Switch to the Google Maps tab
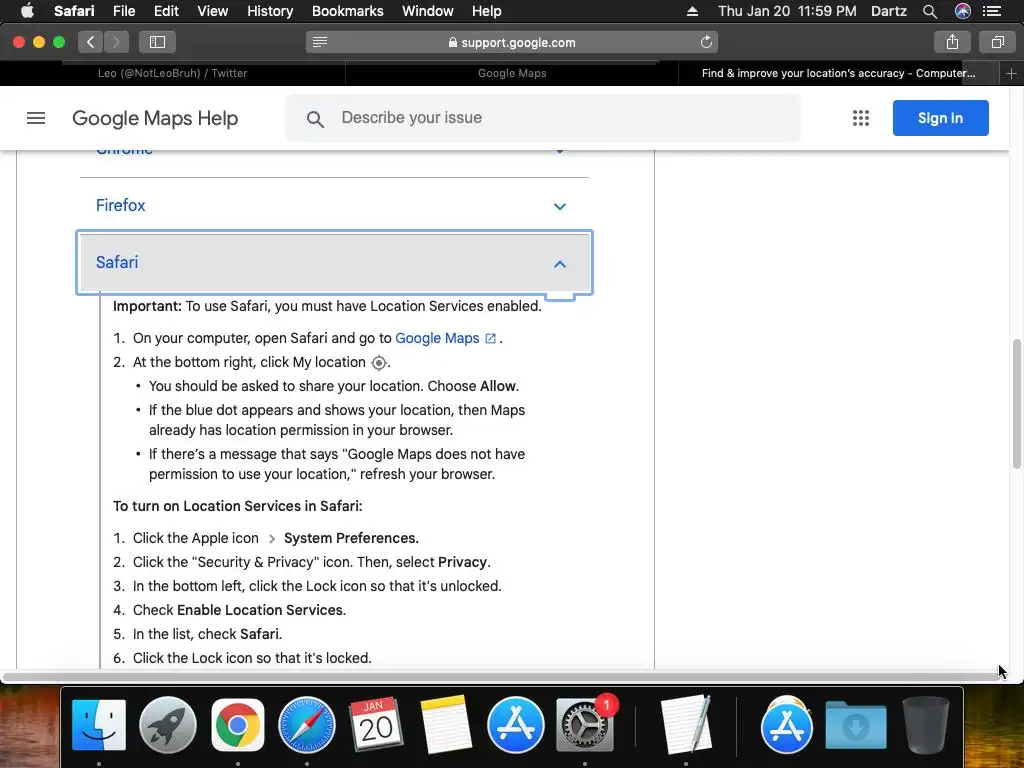 click(x=512, y=74)
